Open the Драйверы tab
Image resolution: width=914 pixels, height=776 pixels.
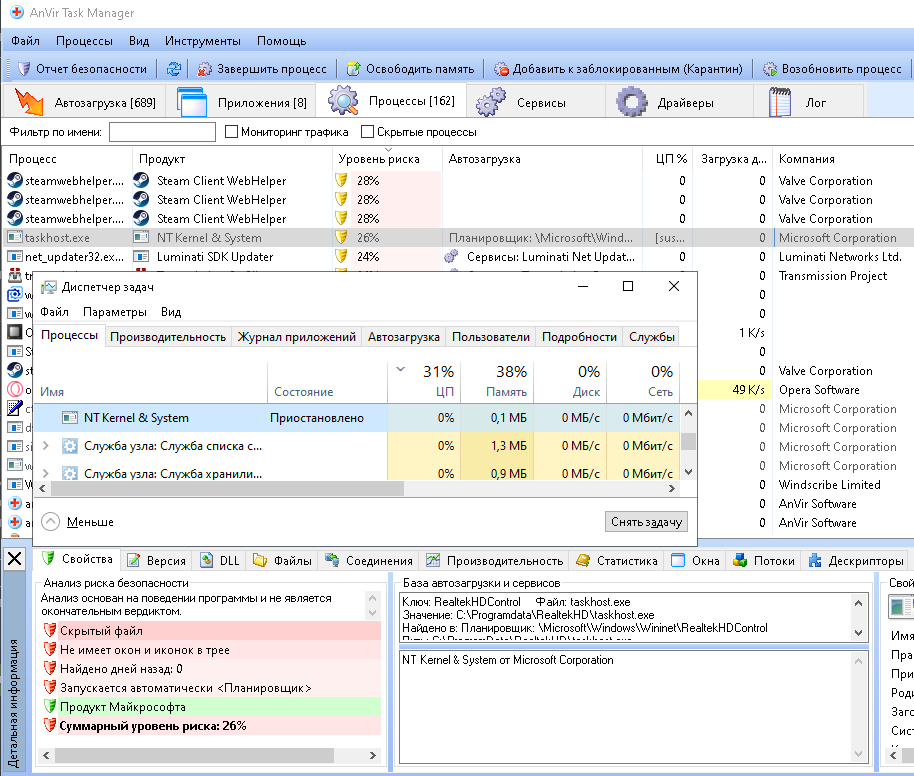click(x=680, y=102)
